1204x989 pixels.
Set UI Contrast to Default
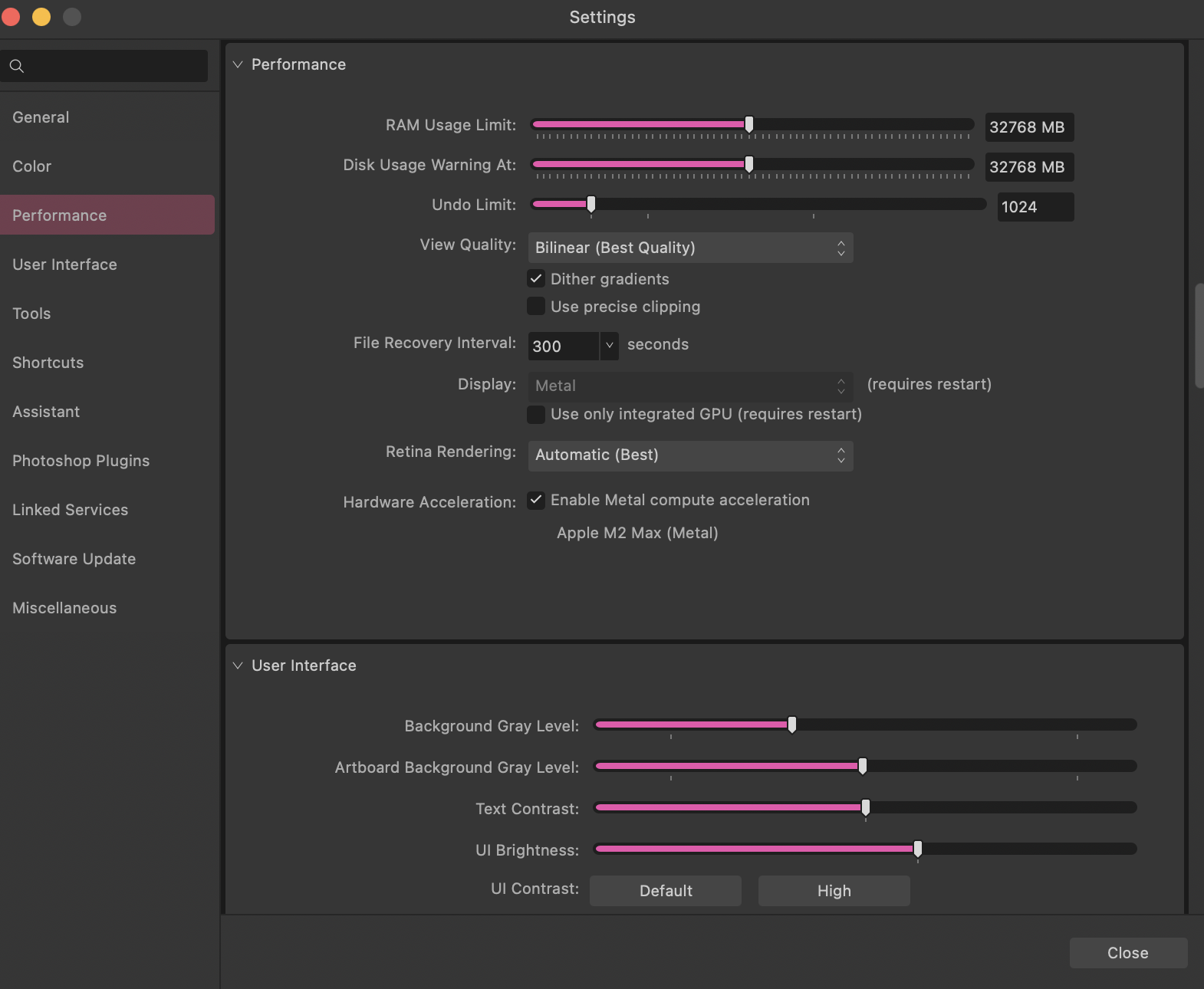point(665,891)
